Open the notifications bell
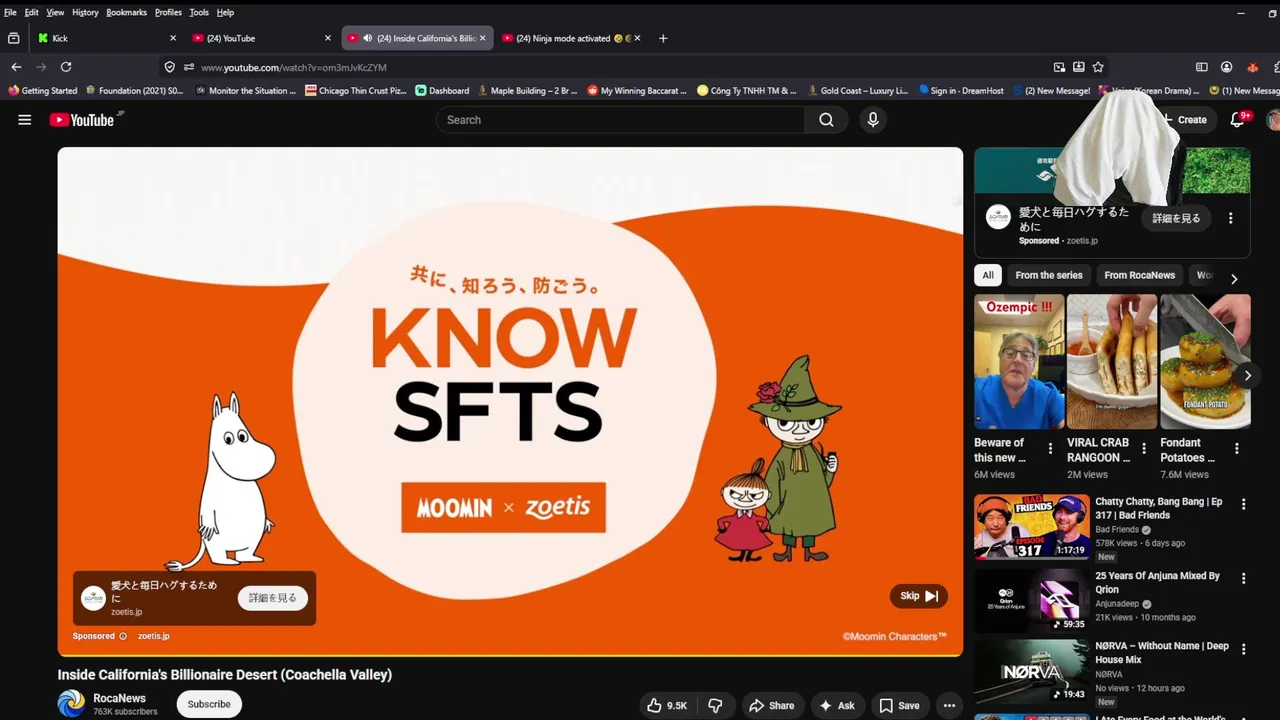Screen dimensions: 1280x720 [x=1238, y=120]
